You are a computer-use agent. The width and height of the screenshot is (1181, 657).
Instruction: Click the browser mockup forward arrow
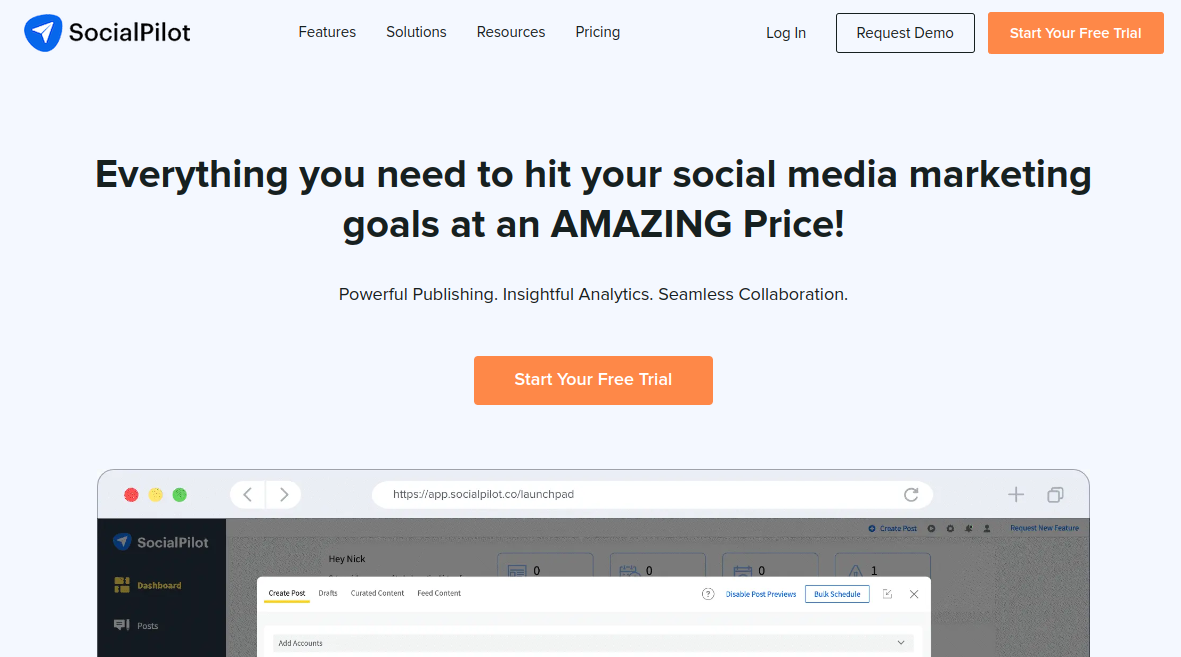coord(284,494)
